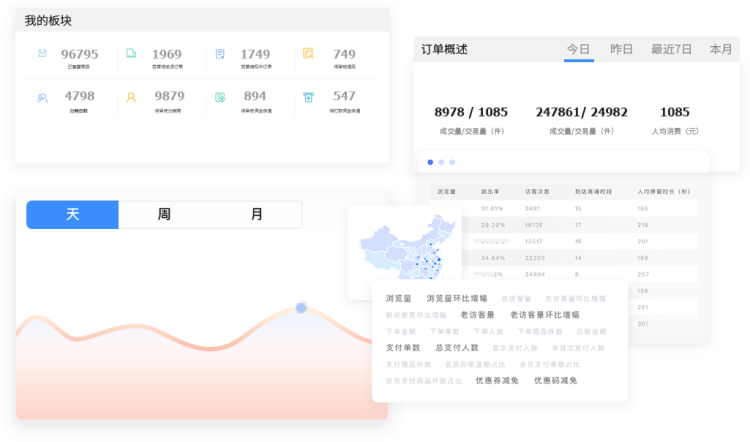Click the green wallet icon beside 894

[x=220, y=97]
